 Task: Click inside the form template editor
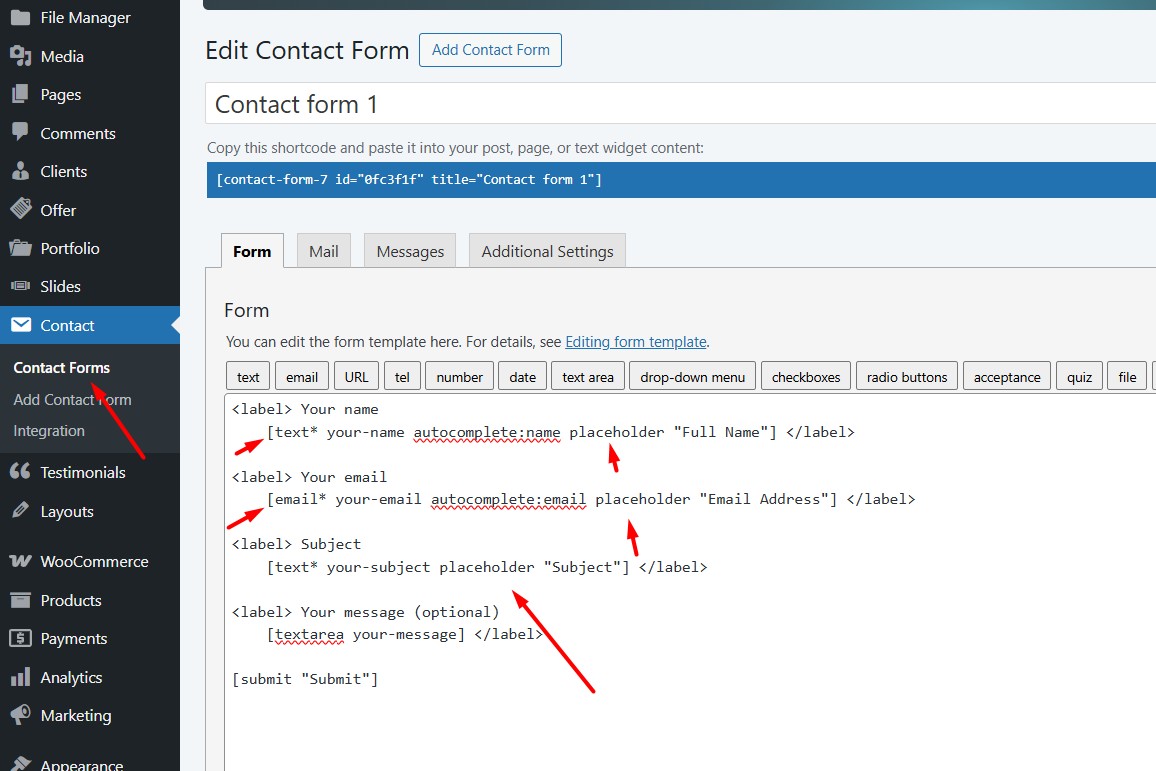tap(690, 582)
